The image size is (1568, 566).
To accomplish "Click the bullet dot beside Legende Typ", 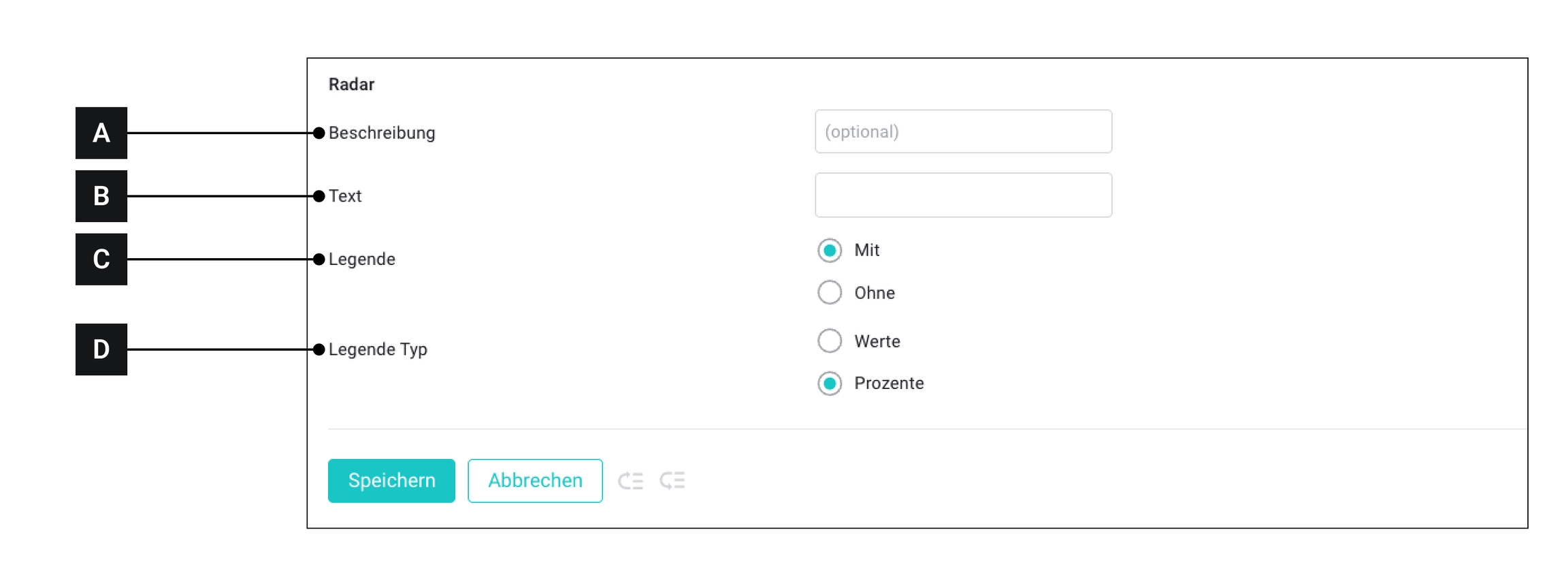I will 318,349.
